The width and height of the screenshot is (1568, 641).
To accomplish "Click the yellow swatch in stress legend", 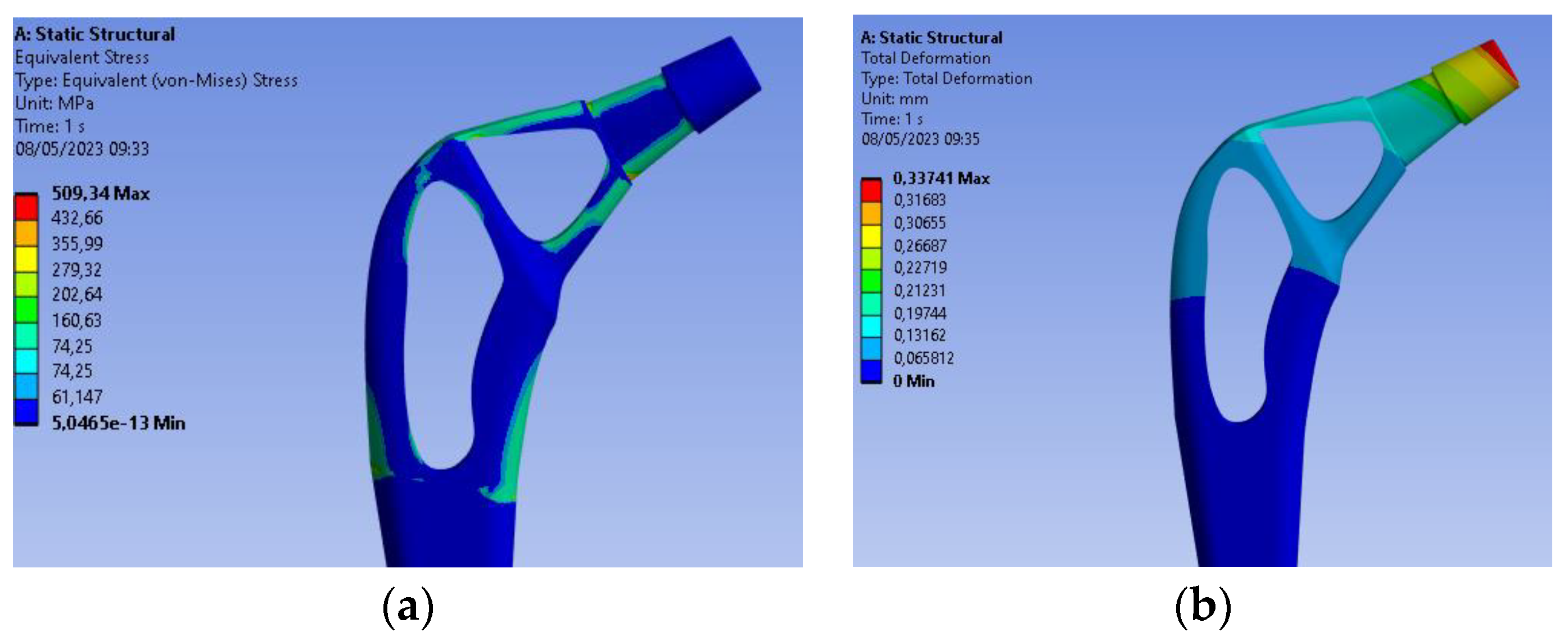I will coord(26,259).
